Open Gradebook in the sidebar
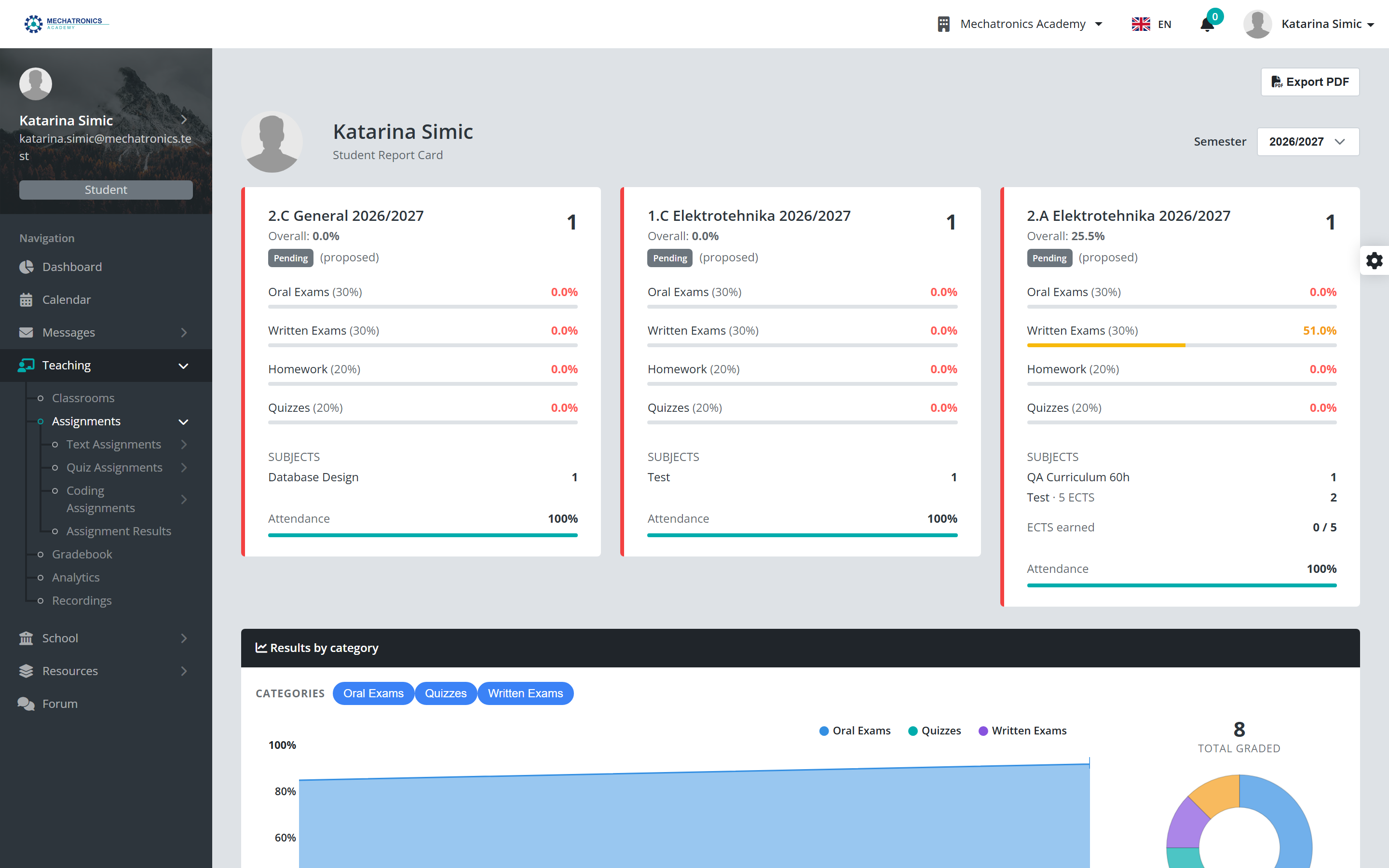The image size is (1389, 868). coord(82,554)
